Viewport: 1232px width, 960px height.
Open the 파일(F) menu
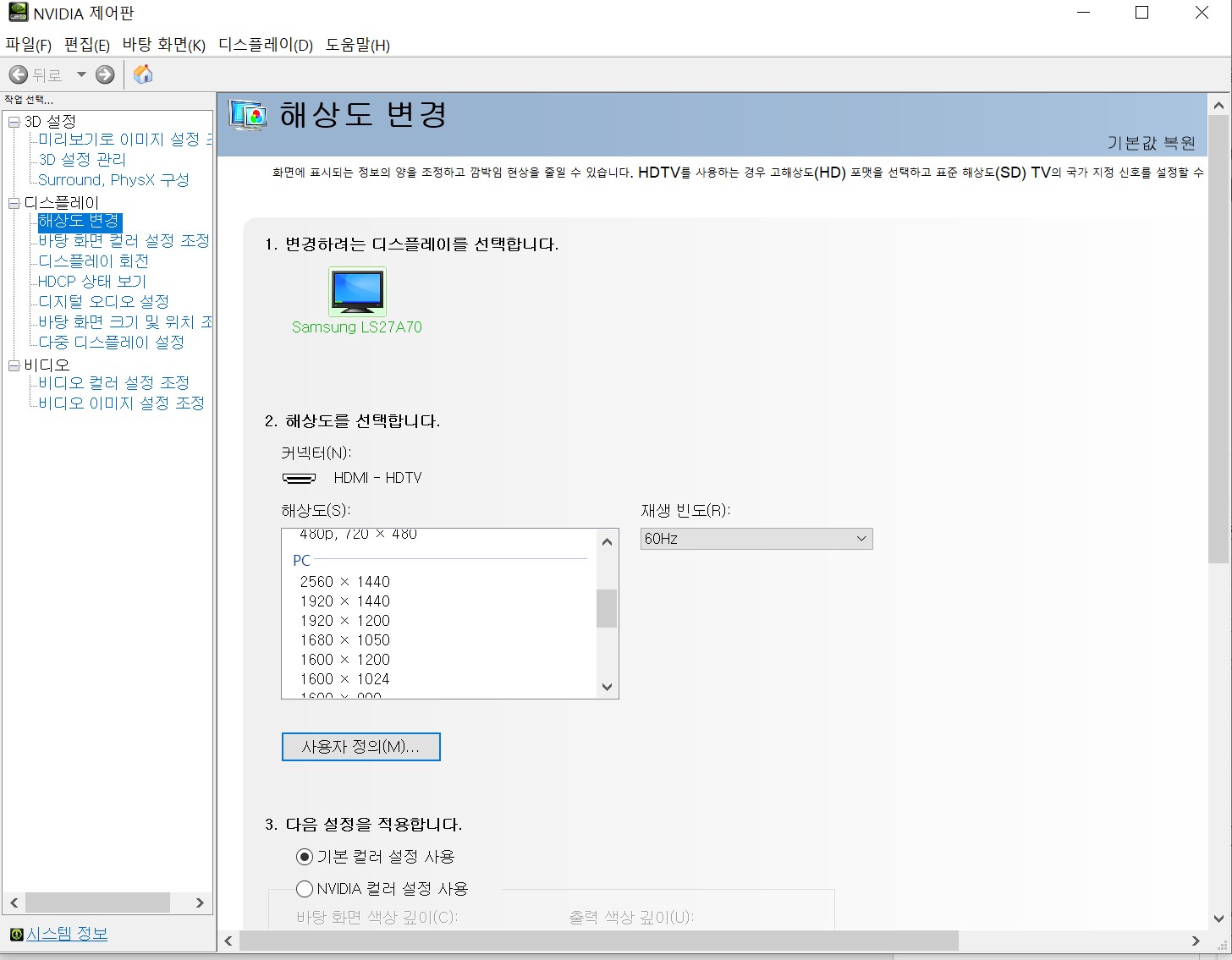(x=29, y=45)
